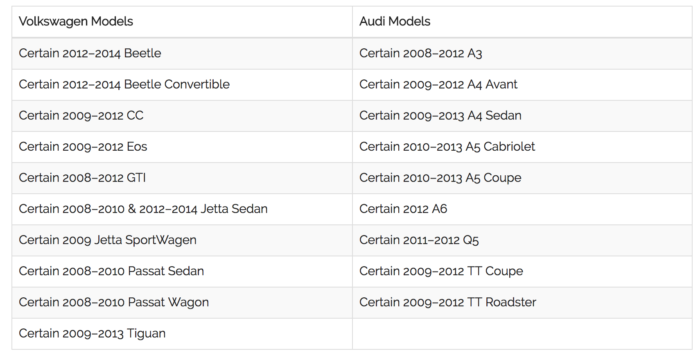Select the 2009 Jetta SportWagen cell

[182, 240]
